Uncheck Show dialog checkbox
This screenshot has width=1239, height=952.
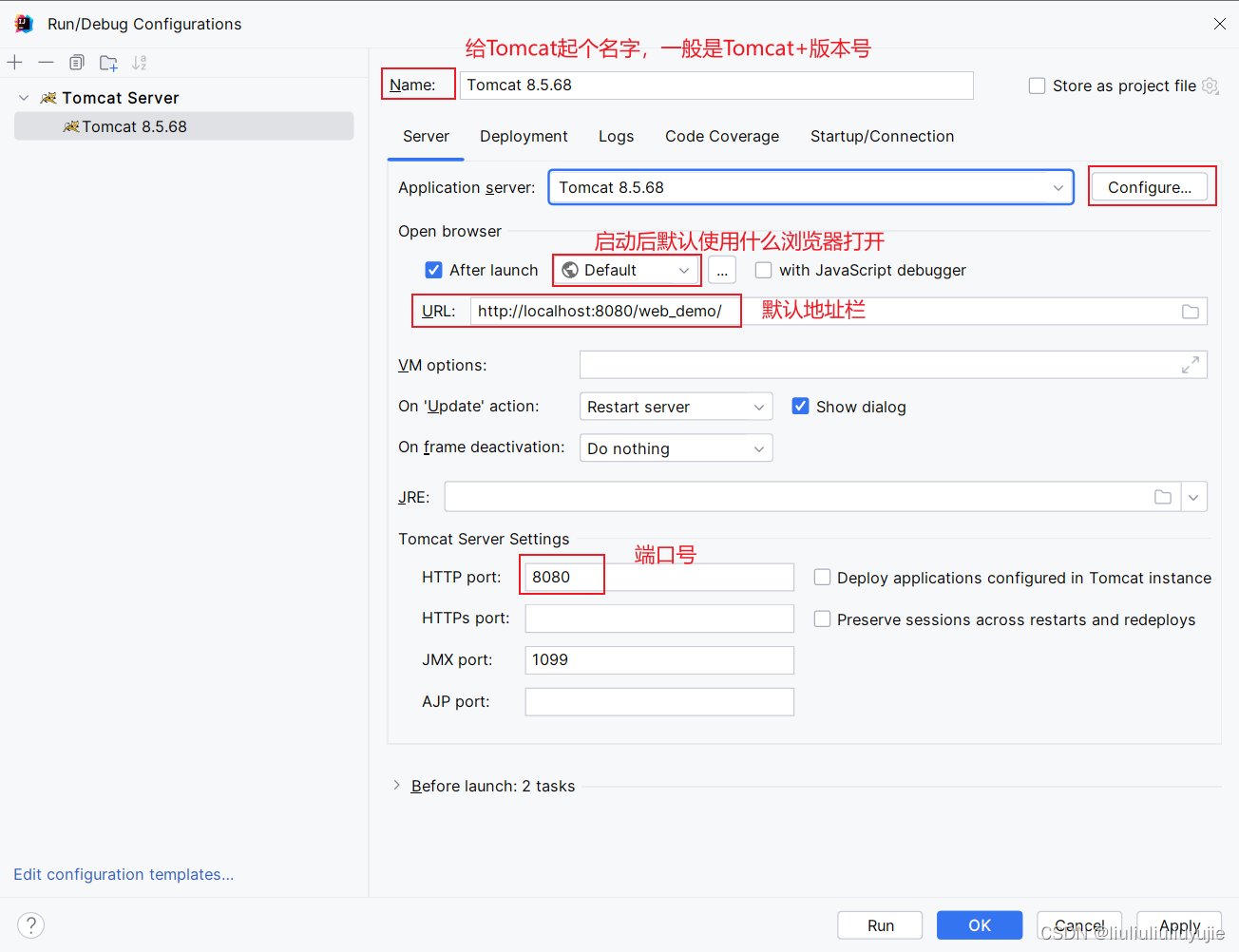pos(800,406)
